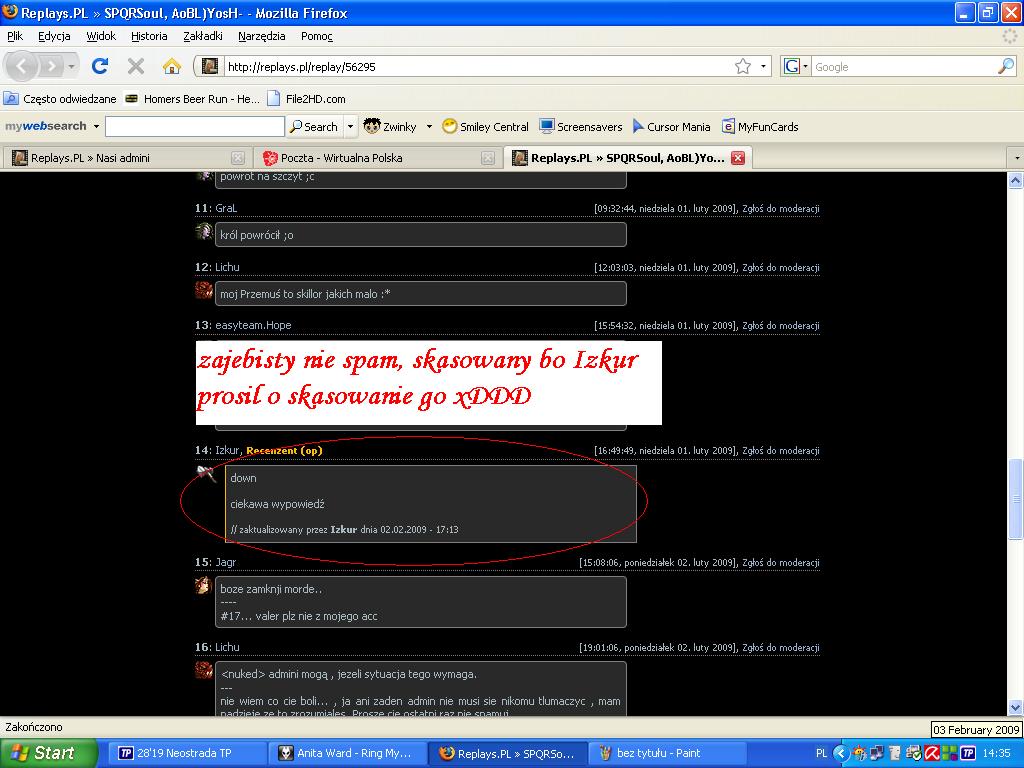Click the MyFunCards toolbar icon

[728, 127]
